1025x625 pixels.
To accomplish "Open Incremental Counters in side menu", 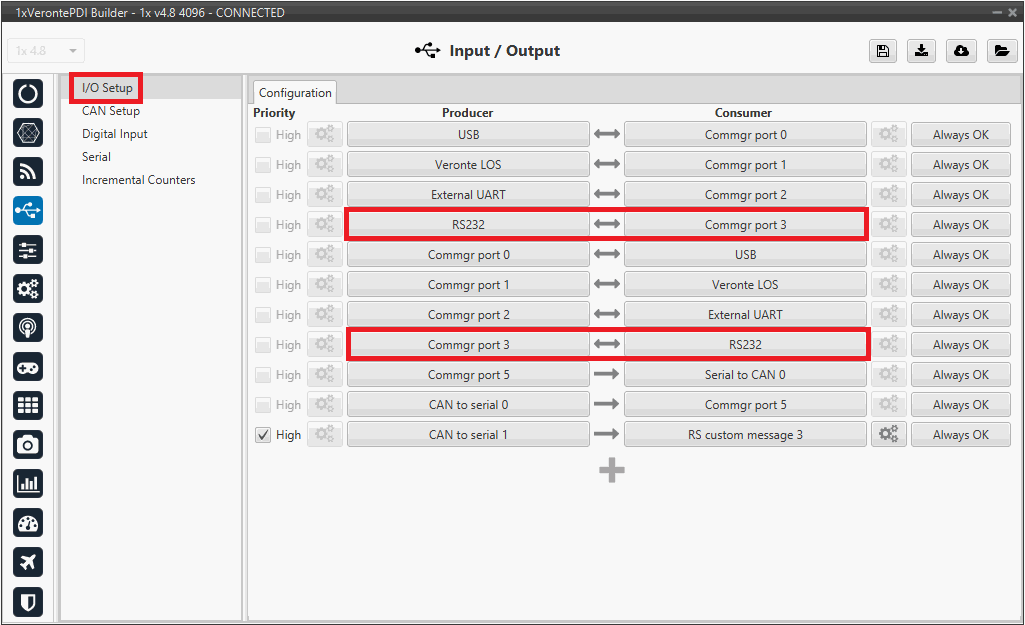I will [x=138, y=180].
